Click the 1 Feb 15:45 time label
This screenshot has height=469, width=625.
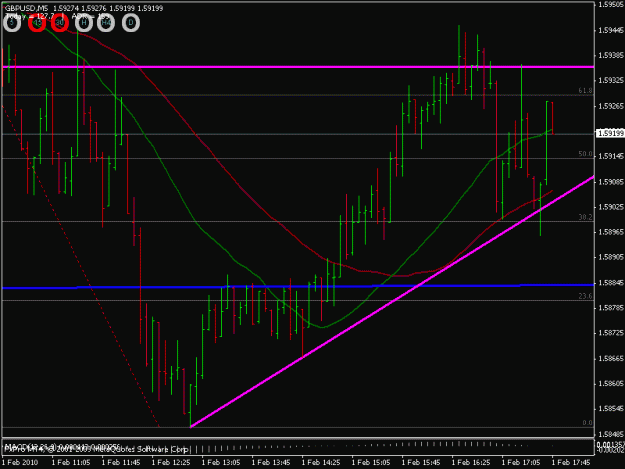(x=421, y=463)
